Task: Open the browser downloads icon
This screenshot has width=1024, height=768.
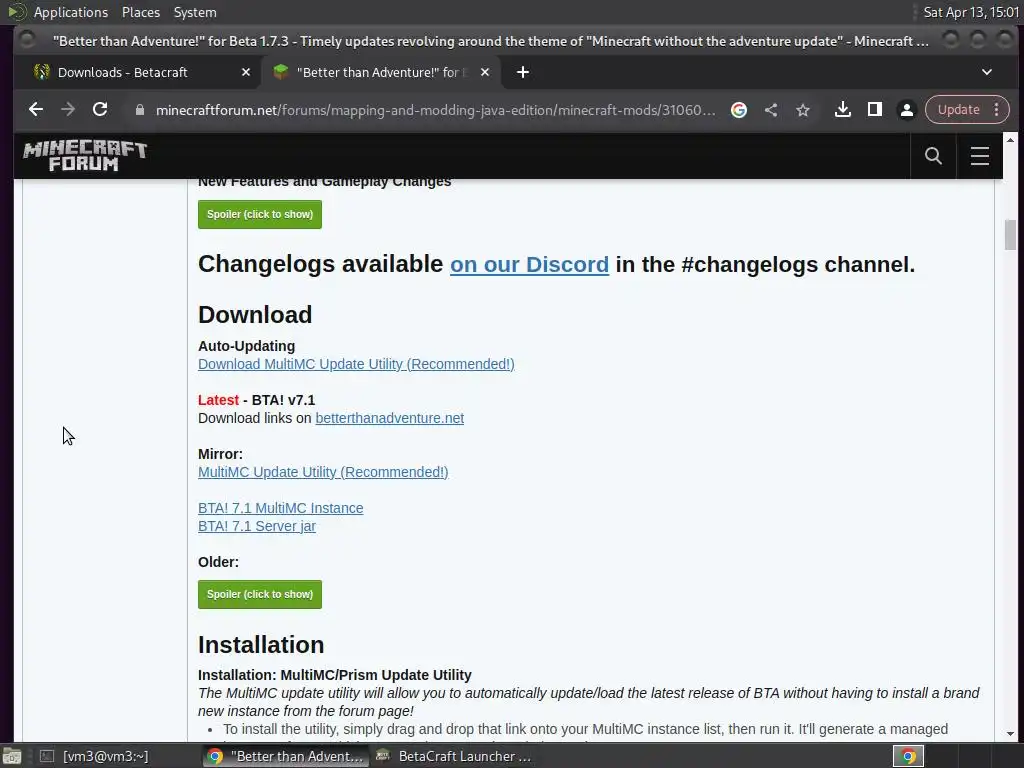Action: (x=842, y=110)
